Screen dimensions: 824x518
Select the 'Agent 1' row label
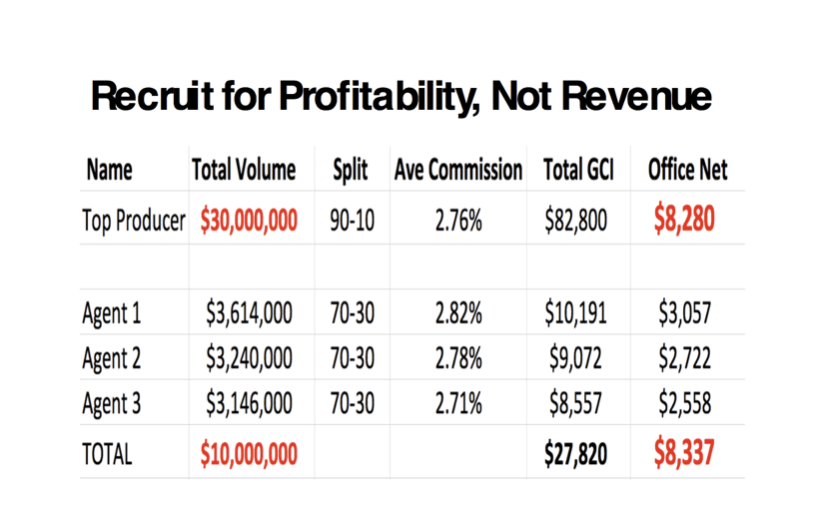111,314
